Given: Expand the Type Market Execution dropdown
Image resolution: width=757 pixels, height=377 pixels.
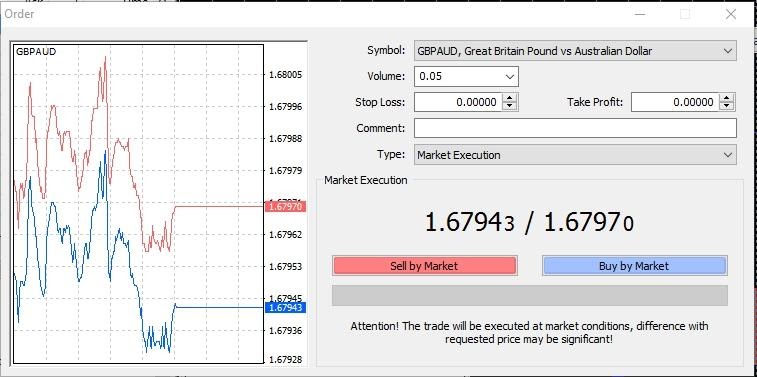Looking at the screenshot, I should 728,155.
